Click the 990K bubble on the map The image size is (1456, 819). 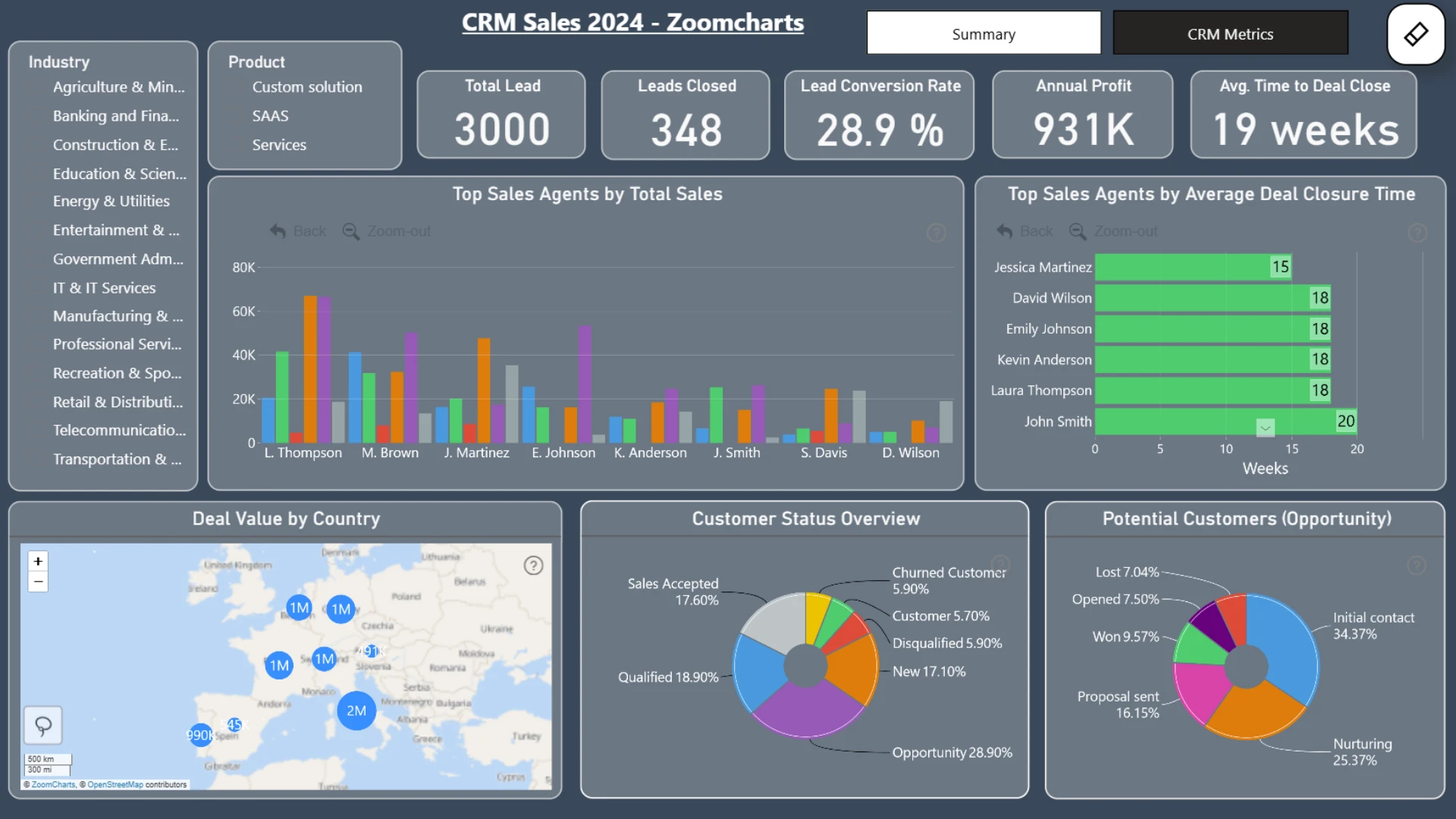click(200, 735)
